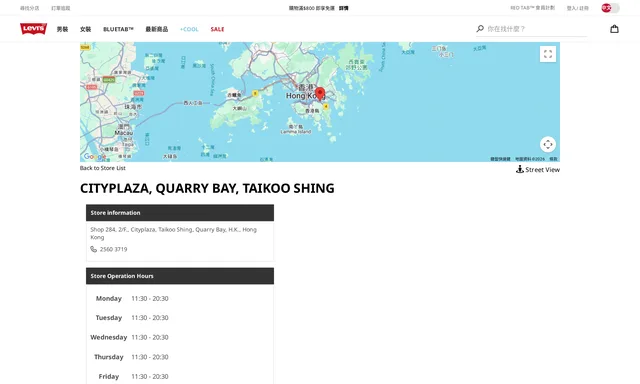640x384 pixels.
Task: Click the Macau label on the map
Action: (x=124, y=133)
